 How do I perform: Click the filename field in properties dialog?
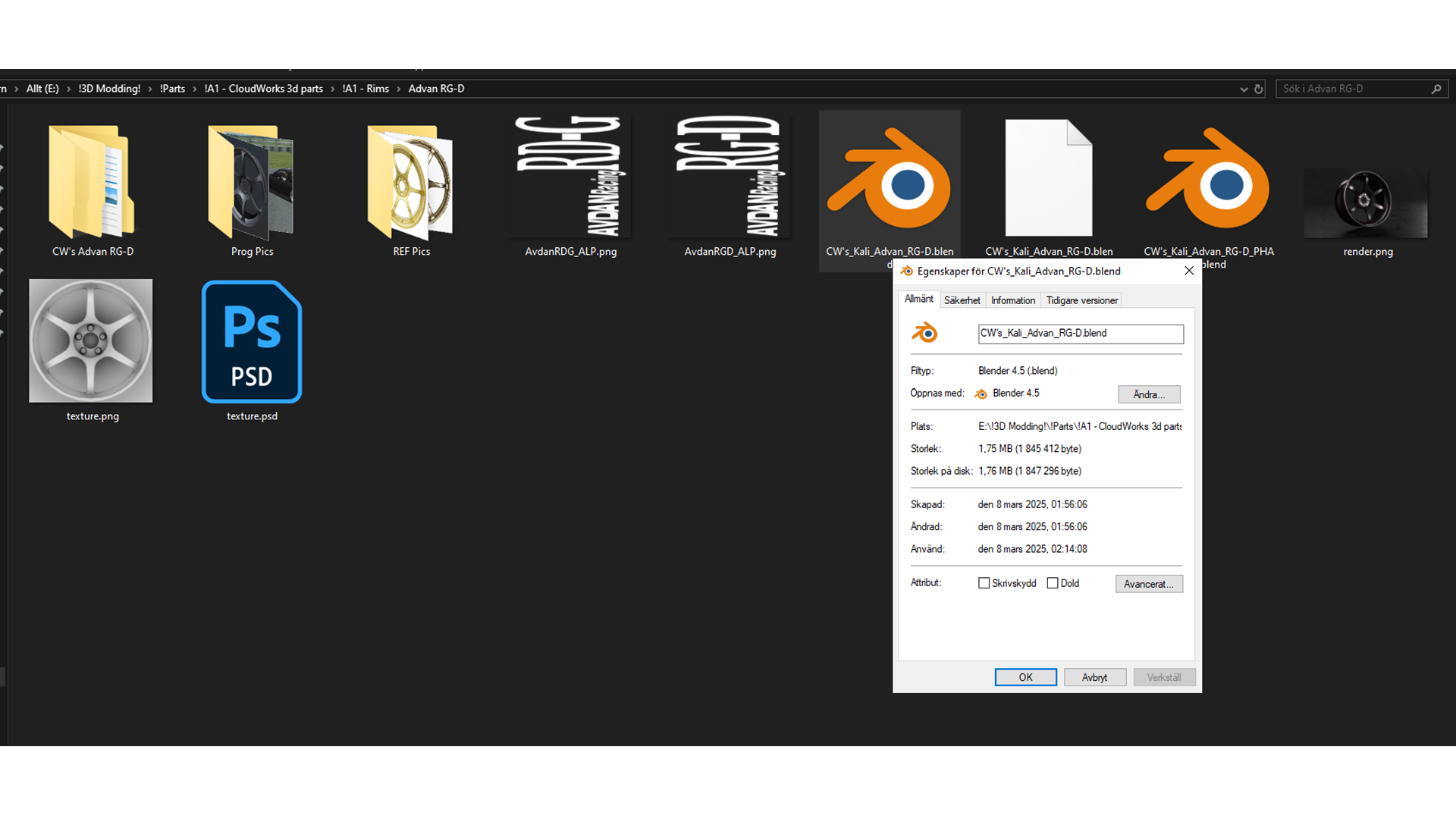coord(1080,334)
